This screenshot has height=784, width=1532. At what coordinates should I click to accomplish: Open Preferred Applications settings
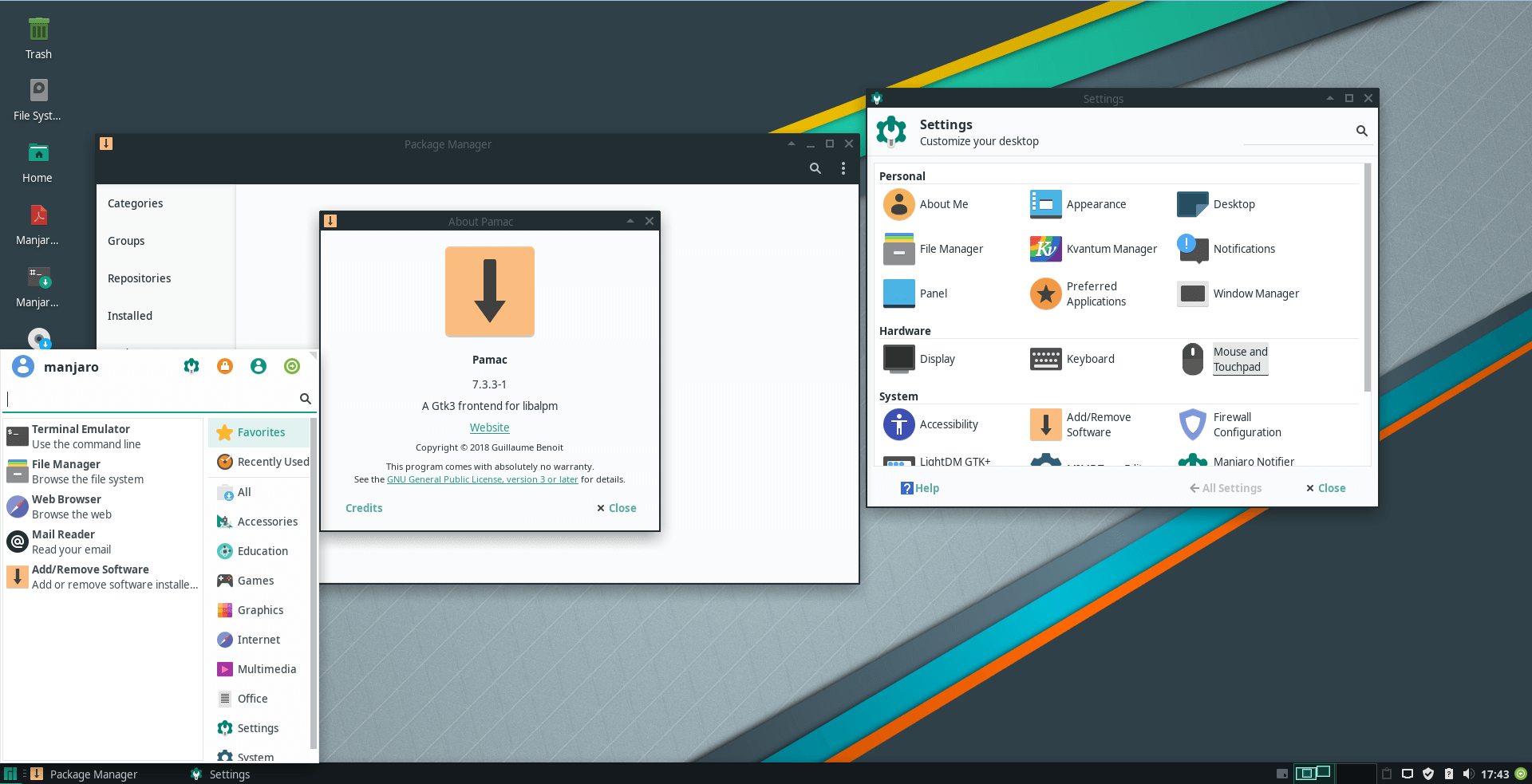1078,294
